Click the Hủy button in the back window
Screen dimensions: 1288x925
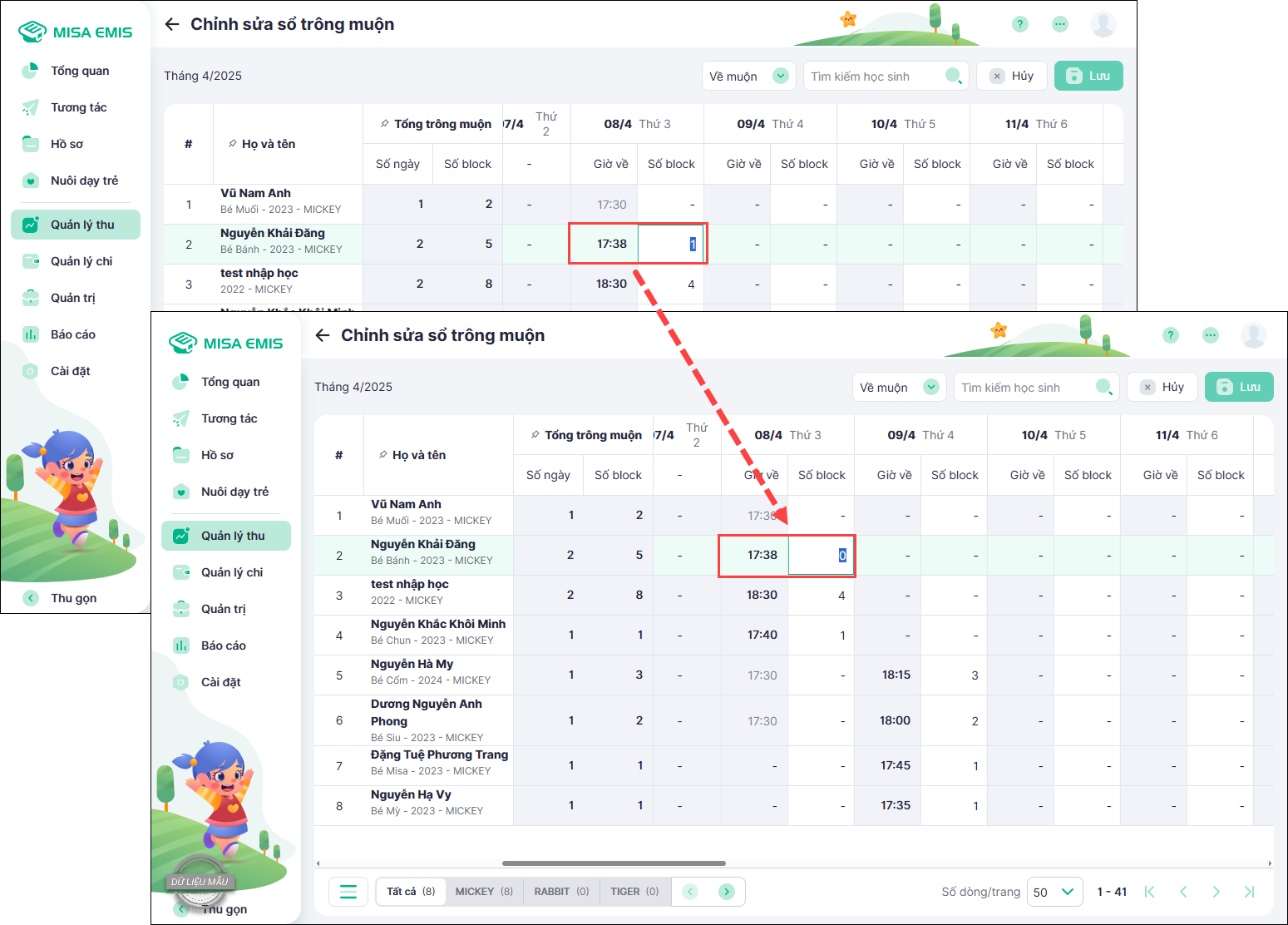1012,76
